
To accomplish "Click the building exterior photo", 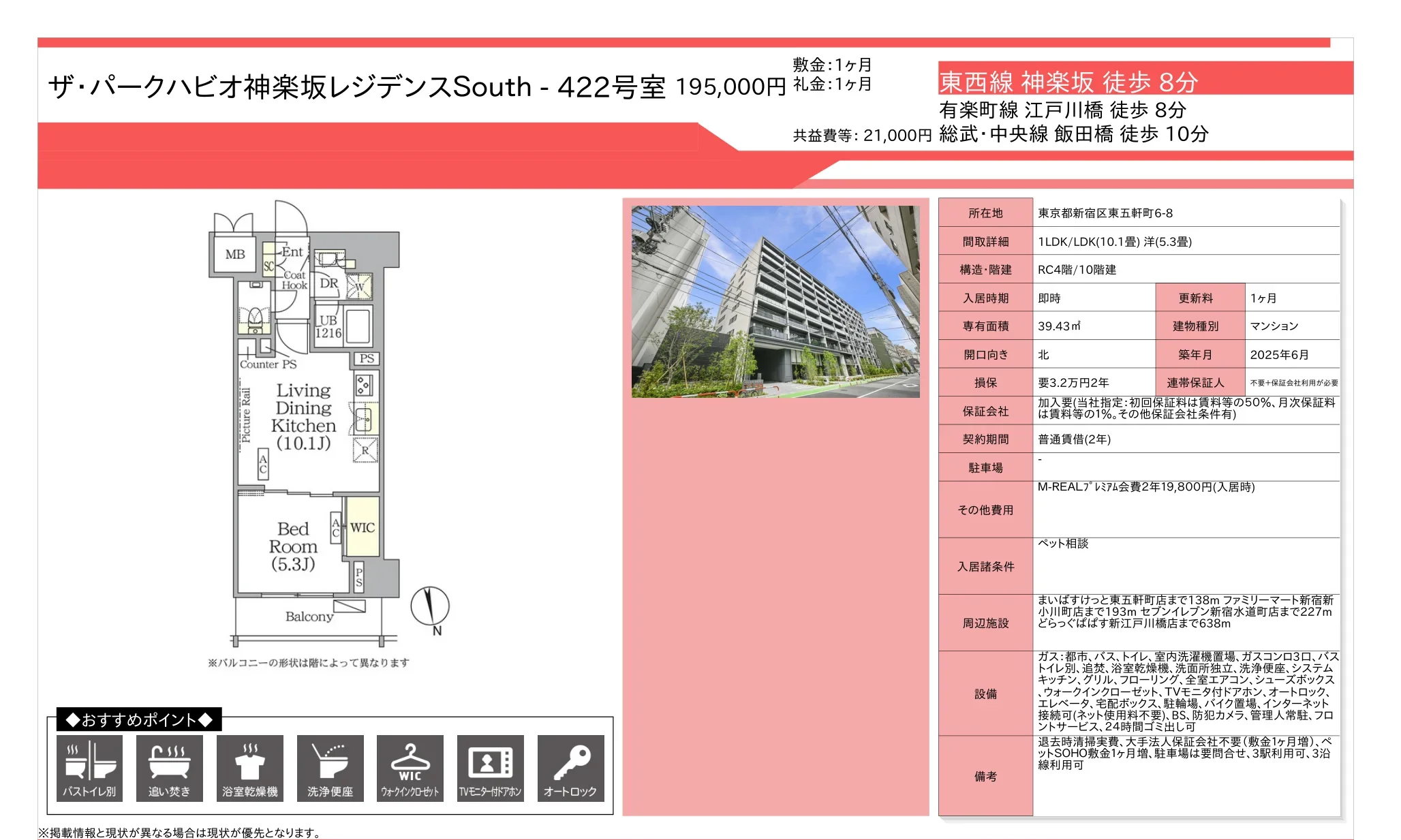I will pos(775,301).
